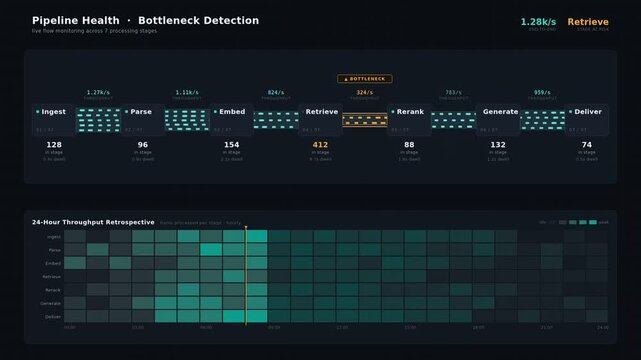Click the Parse-to-Embed flow lane
This screenshot has height=360, width=641.
tap(187, 120)
